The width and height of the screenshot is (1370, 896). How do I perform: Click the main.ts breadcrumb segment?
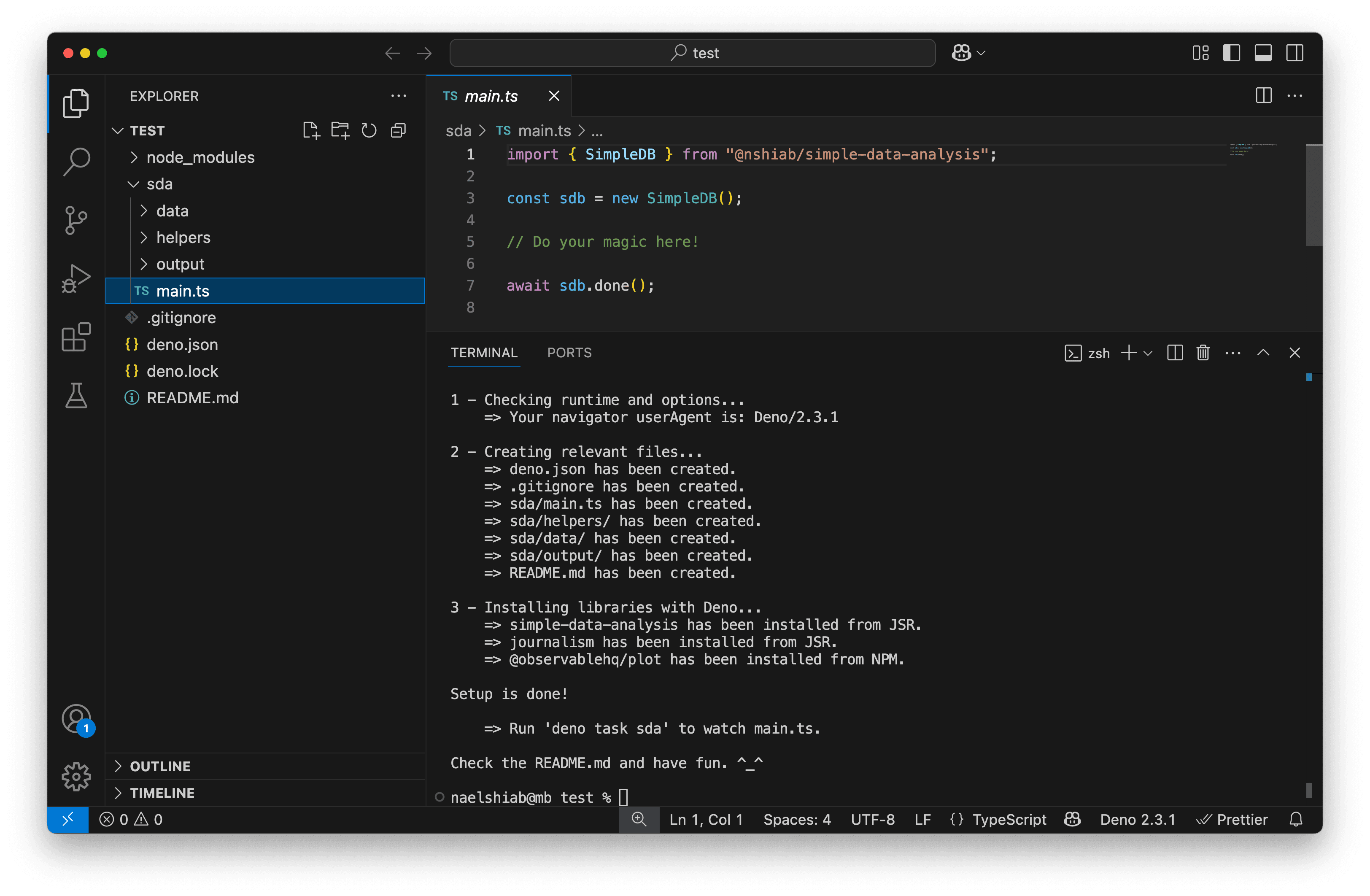pyautogui.click(x=534, y=131)
